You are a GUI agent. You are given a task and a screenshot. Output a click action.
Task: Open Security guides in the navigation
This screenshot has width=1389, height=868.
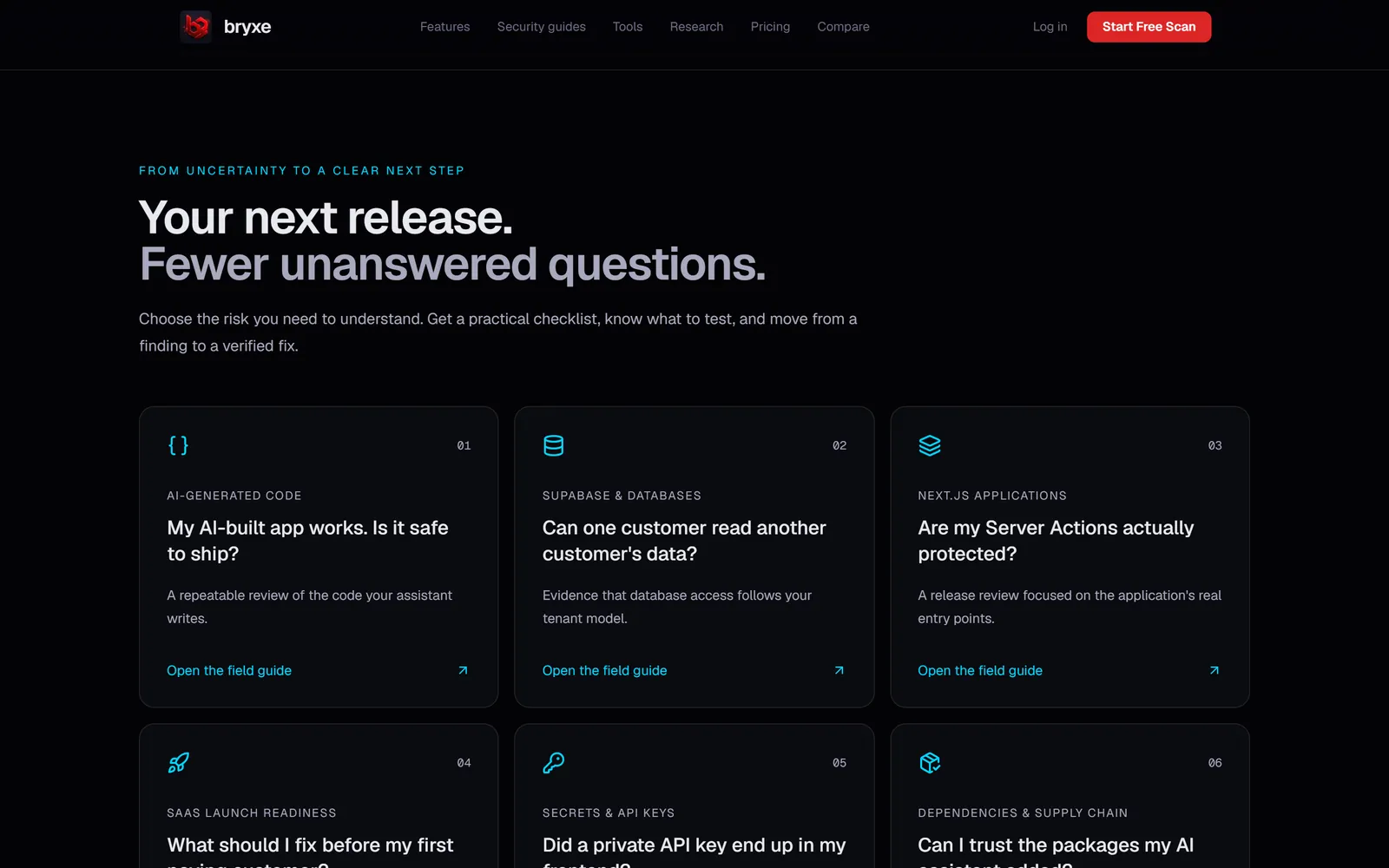[x=541, y=27]
